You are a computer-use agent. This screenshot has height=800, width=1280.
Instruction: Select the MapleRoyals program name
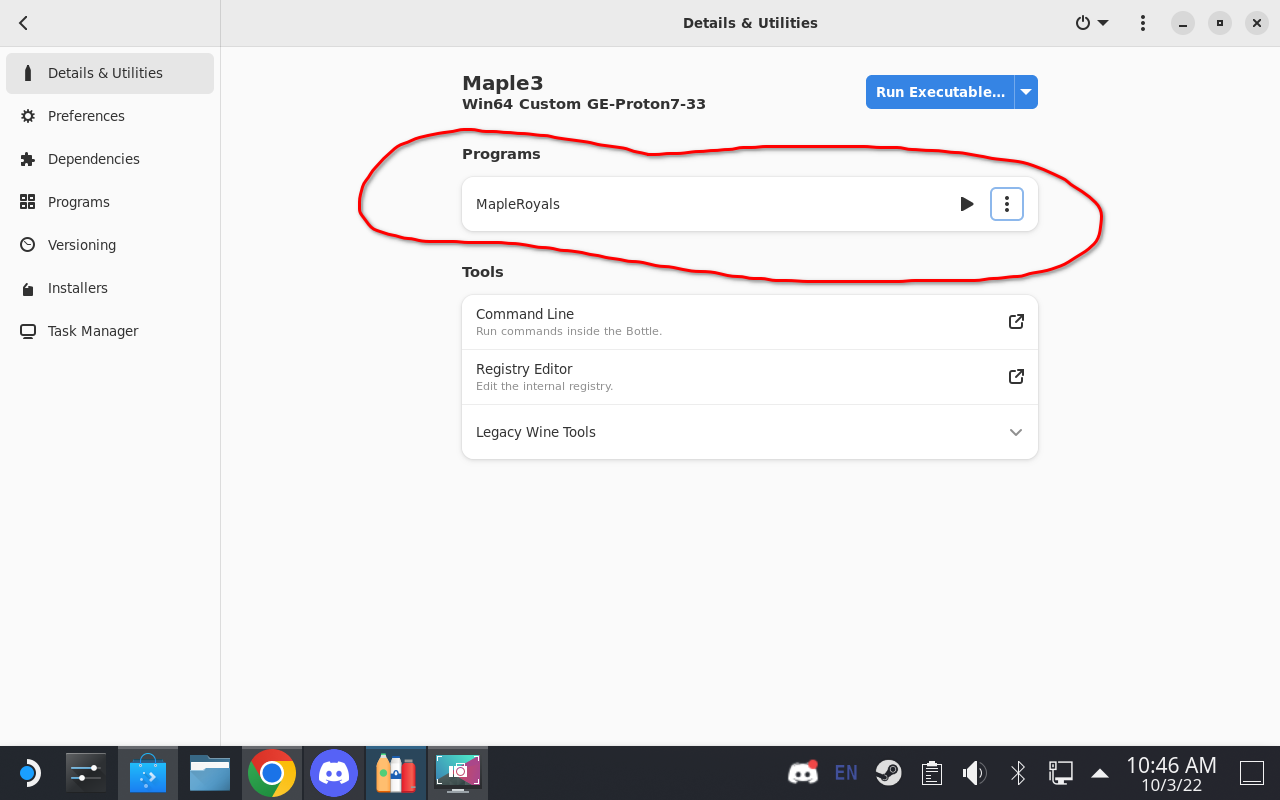(518, 204)
